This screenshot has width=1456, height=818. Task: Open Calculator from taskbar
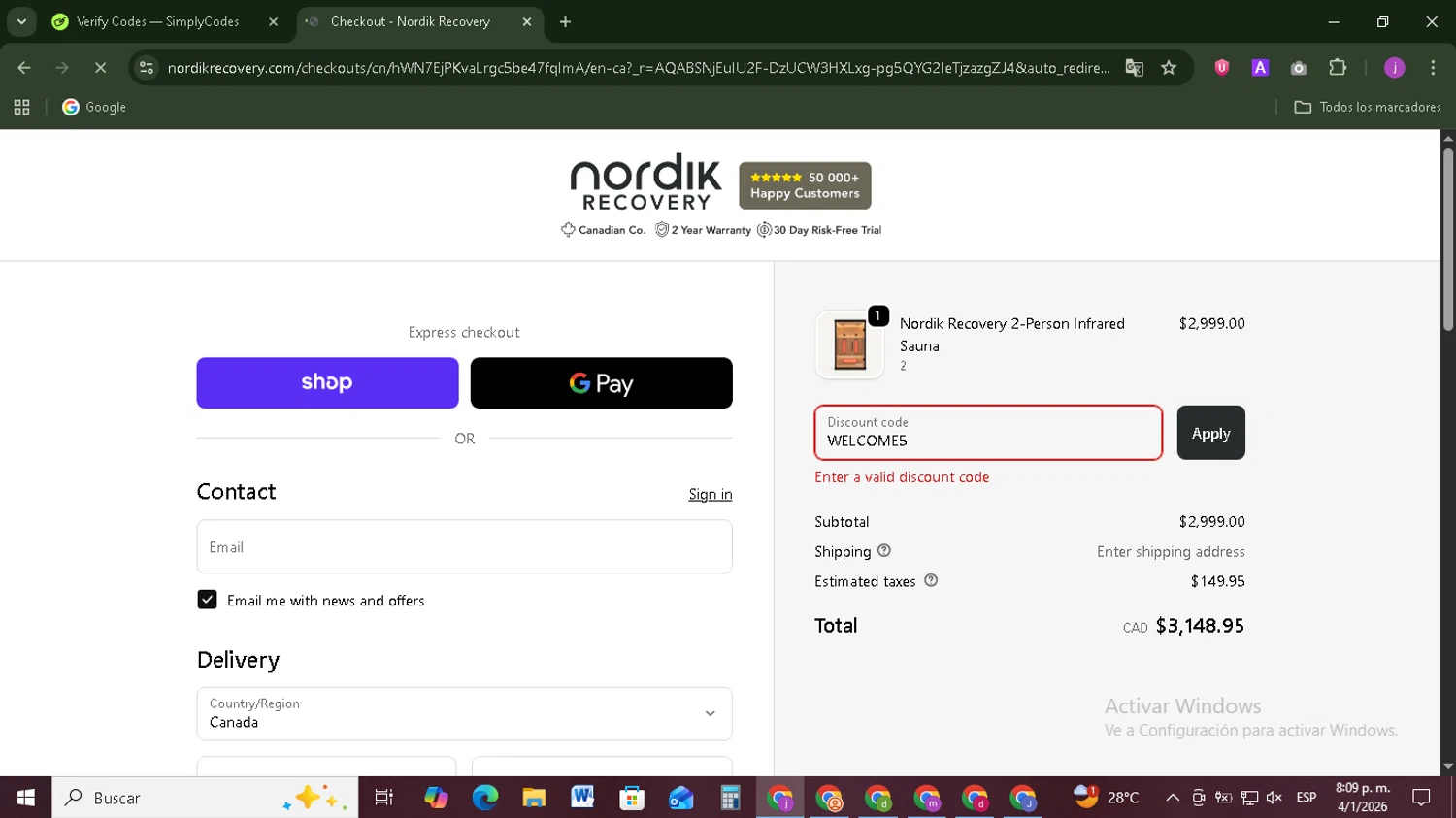pos(730,798)
